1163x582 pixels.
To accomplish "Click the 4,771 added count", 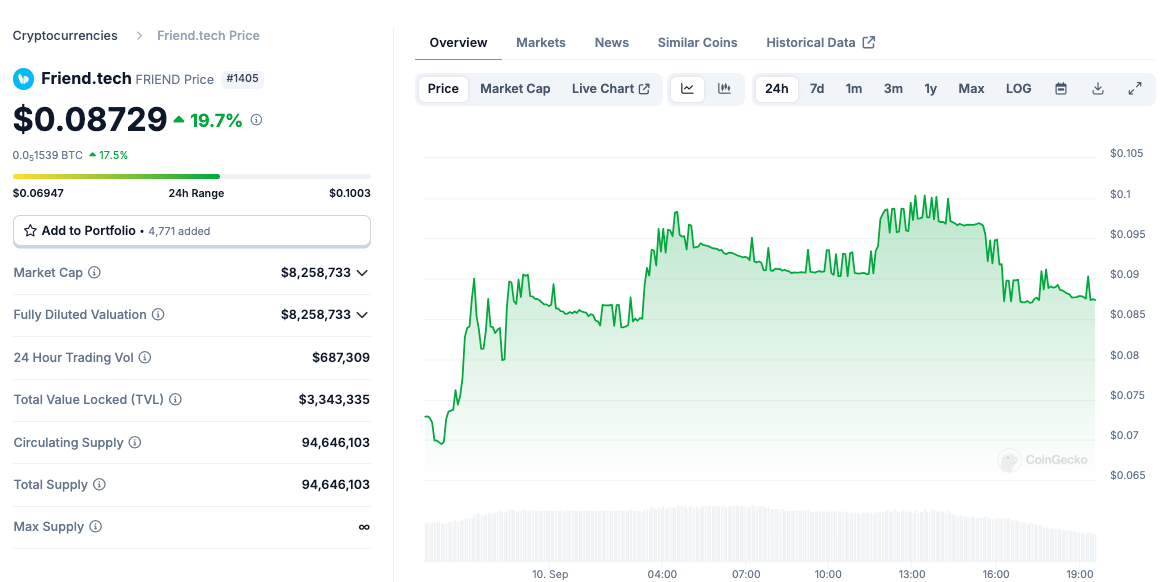I will [179, 231].
